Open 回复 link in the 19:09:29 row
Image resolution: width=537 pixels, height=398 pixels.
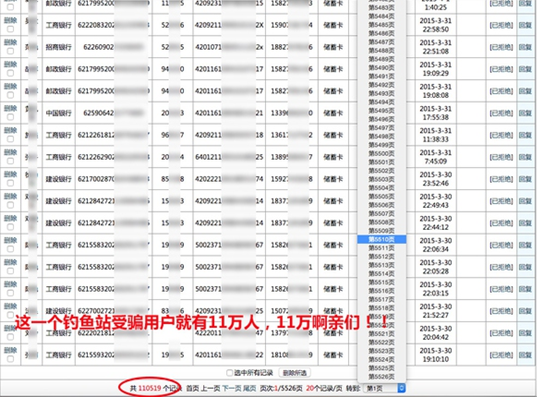click(x=525, y=69)
